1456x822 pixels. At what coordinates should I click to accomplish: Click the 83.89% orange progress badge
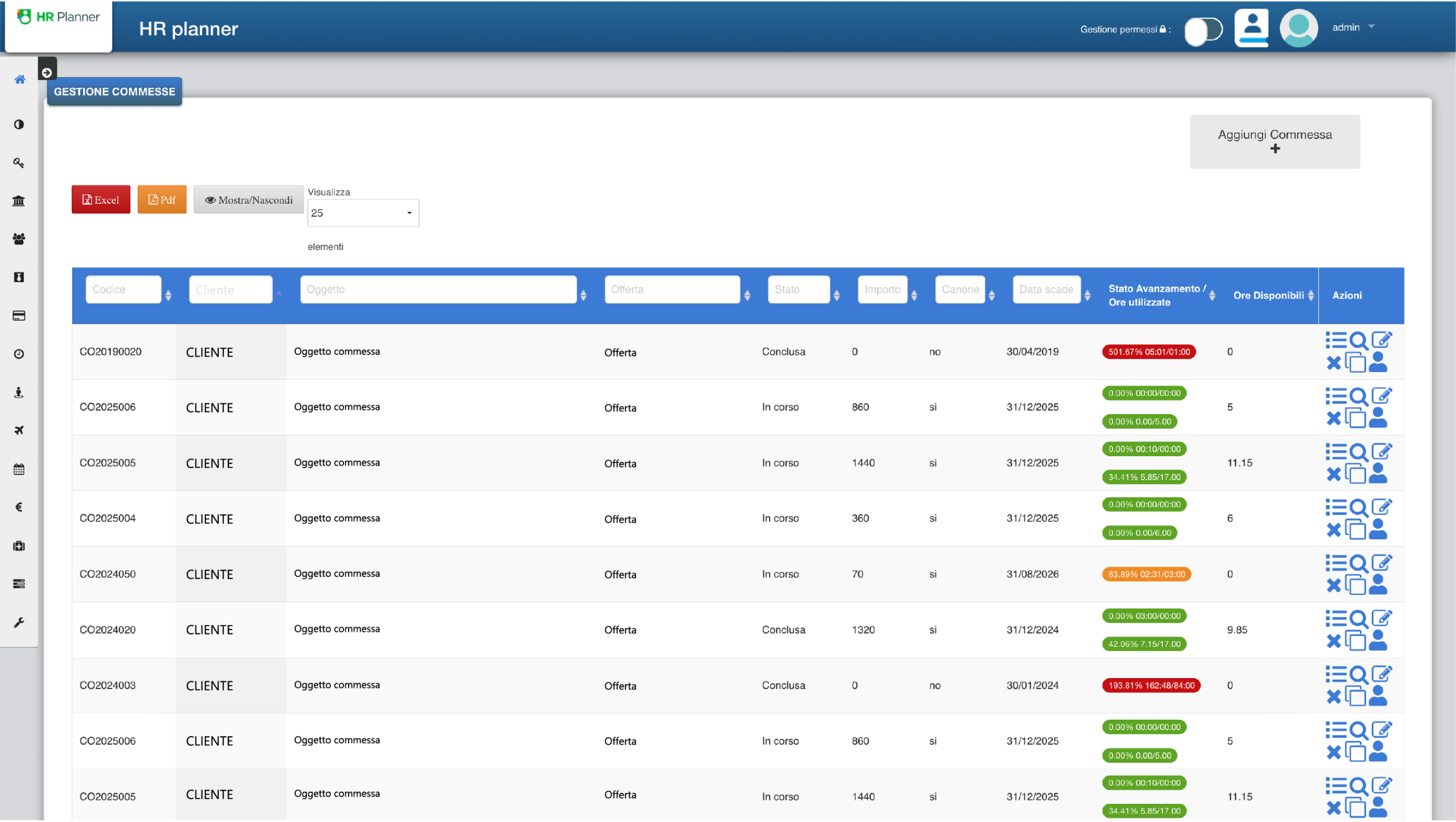pyautogui.click(x=1147, y=575)
